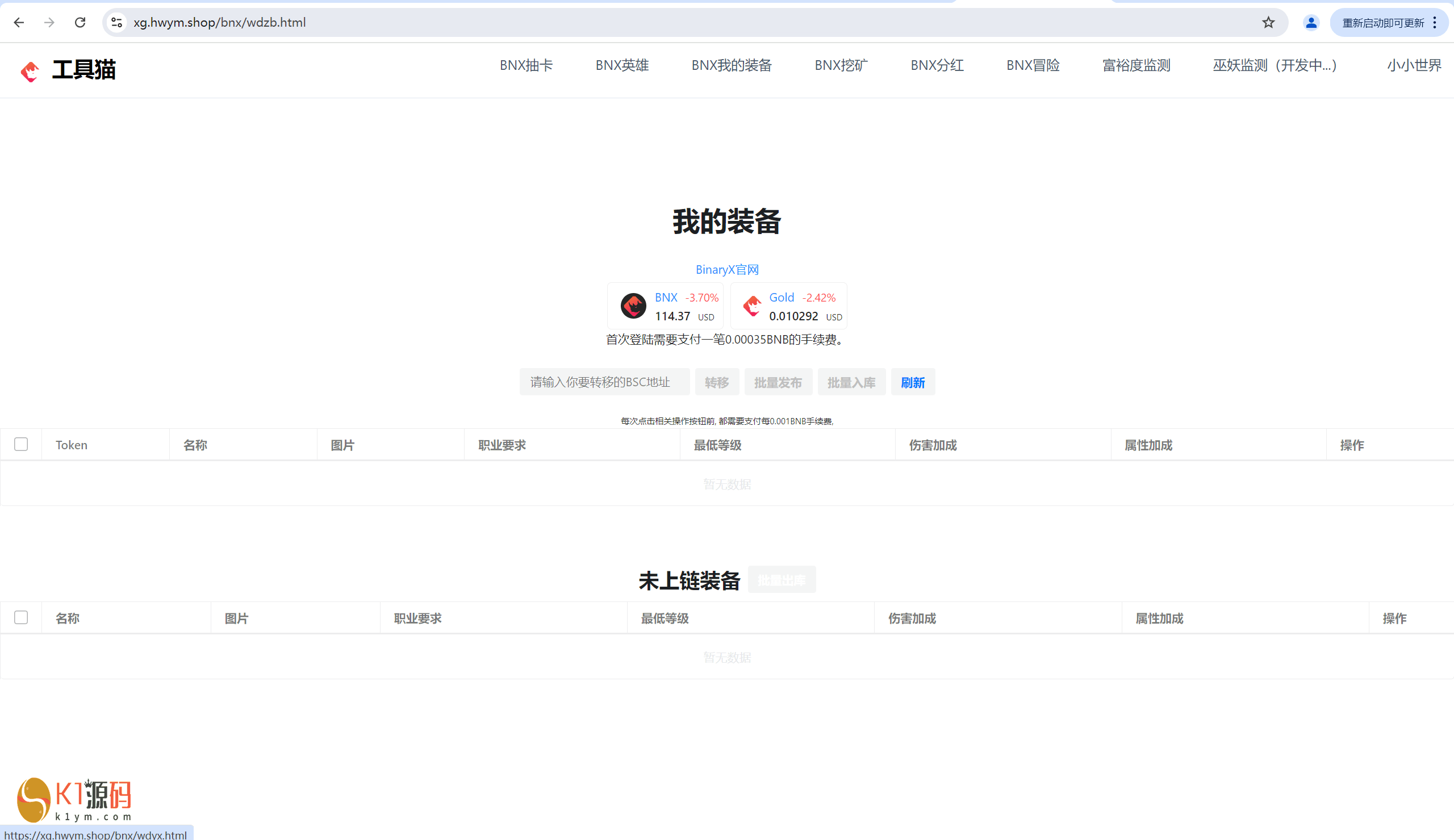Viewport: 1454px width, 840px height.
Task: Check select-all box in 我的装备 table
Action: click(22, 444)
